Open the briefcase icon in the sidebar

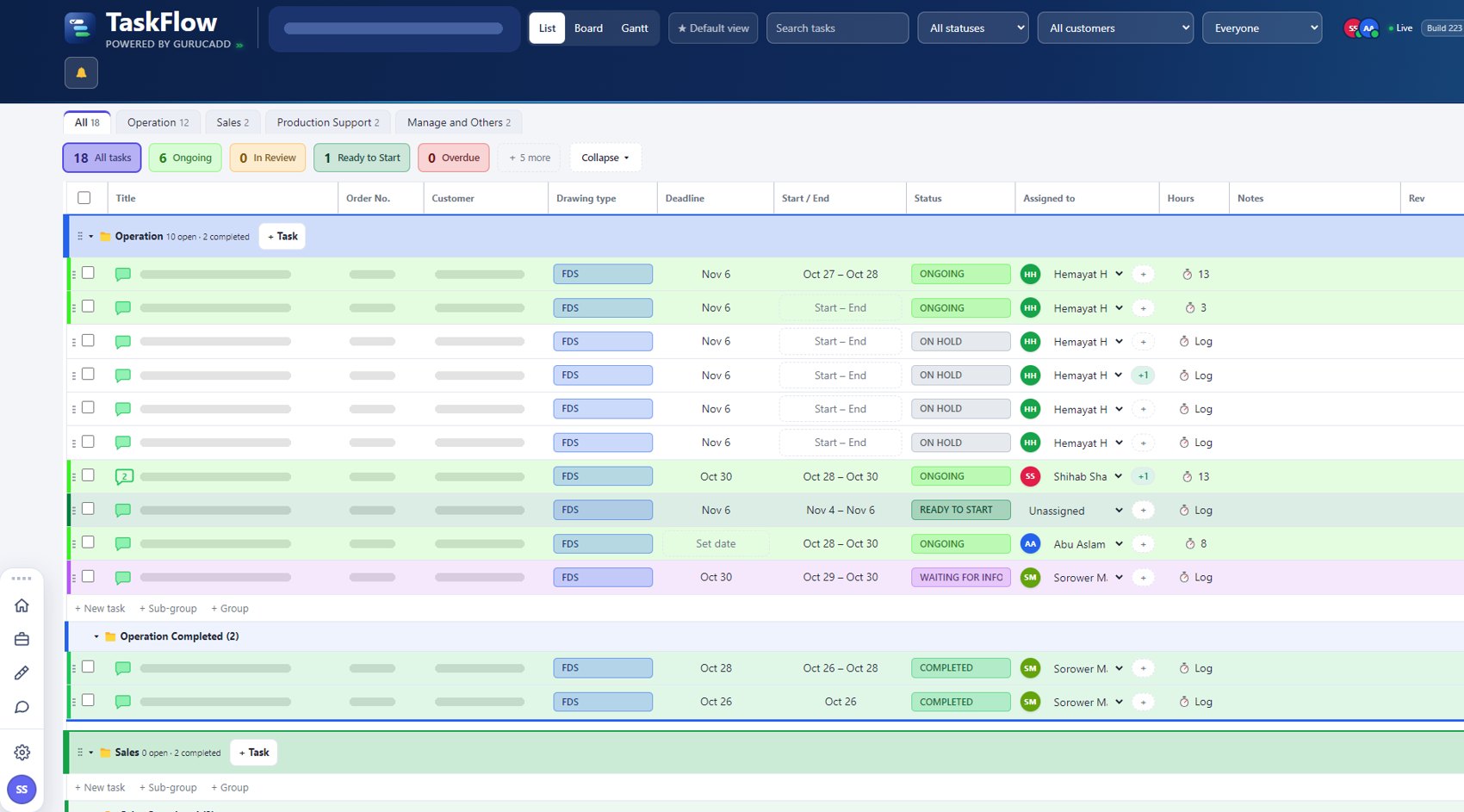pyautogui.click(x=22, y=639)
